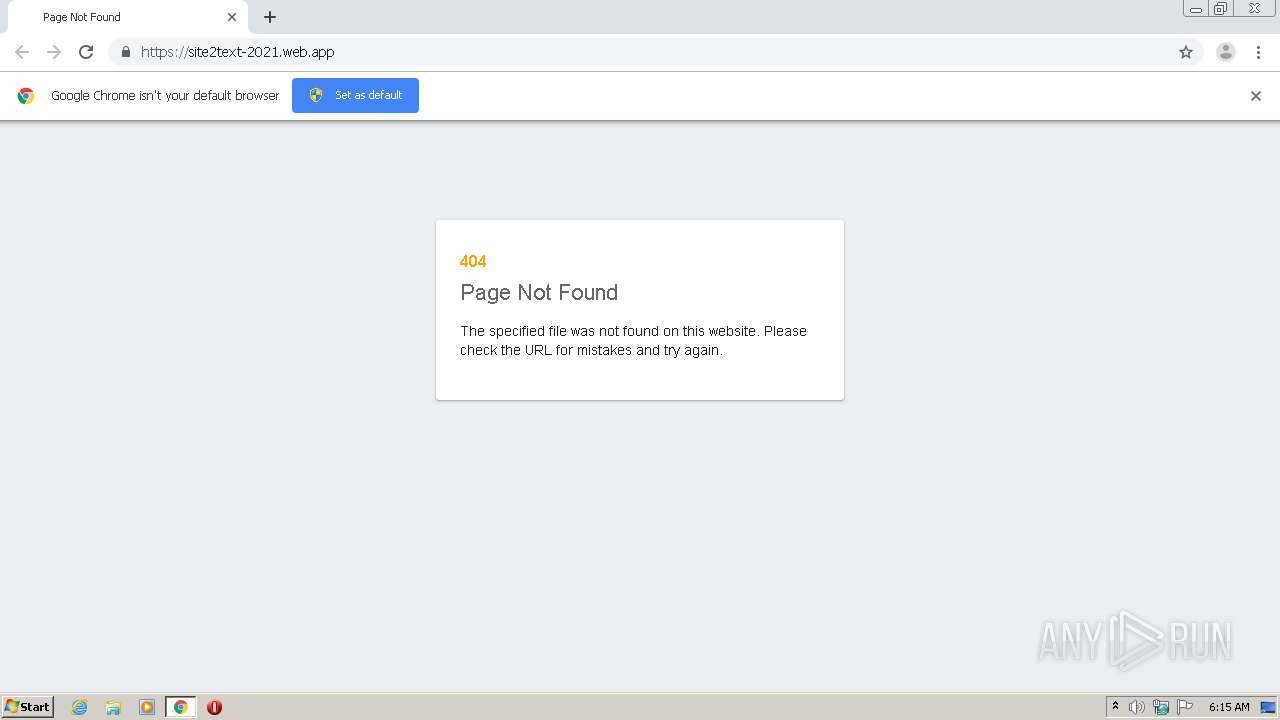Open Action Center flag icon
Image resolution: width=1280 pixels, height=720 pixels.
click(1185, 707)
